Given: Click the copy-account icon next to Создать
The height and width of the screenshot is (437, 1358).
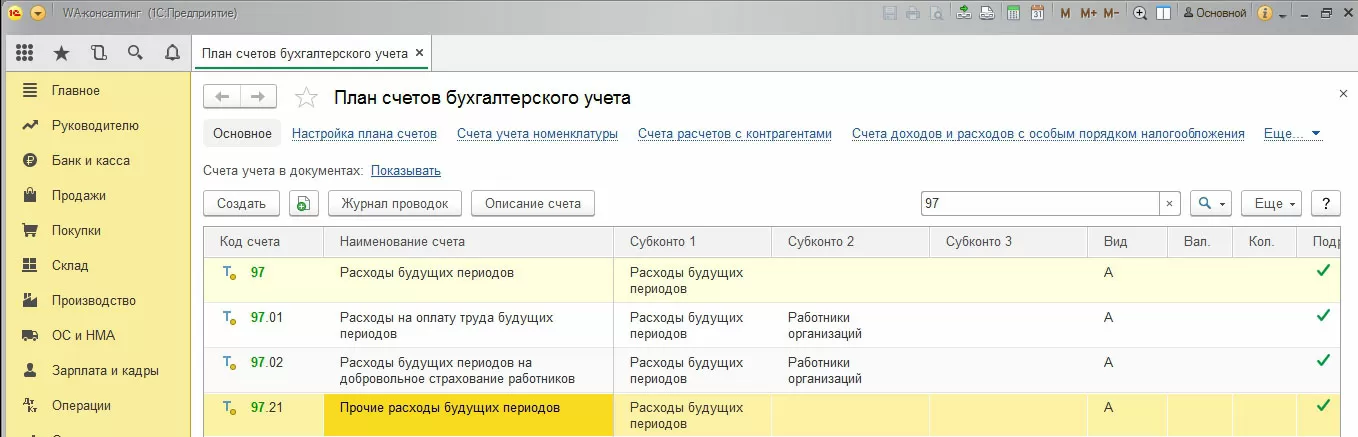Looking at the screenshot, I should coord(303,203).
